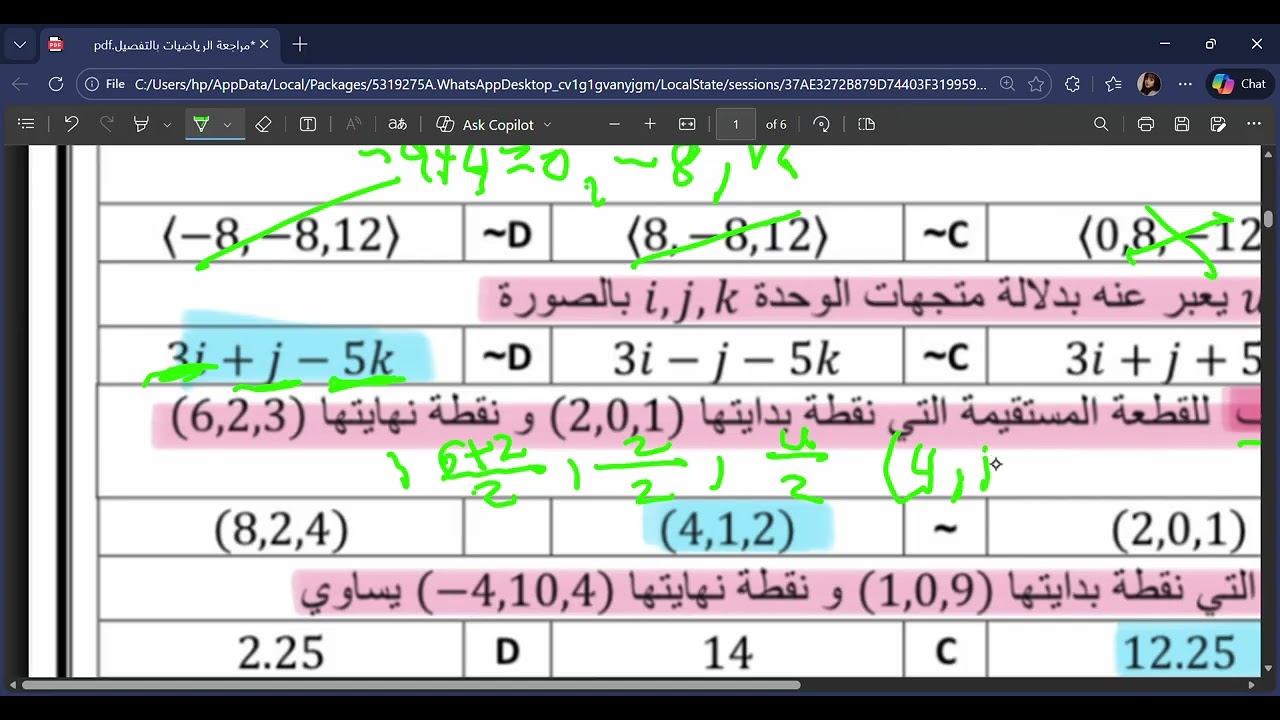The width and height of the screenshot is (1280, 720).
Task: Click the horizontal scrollbar at the bottom
Action: click(x=411, y=685)
